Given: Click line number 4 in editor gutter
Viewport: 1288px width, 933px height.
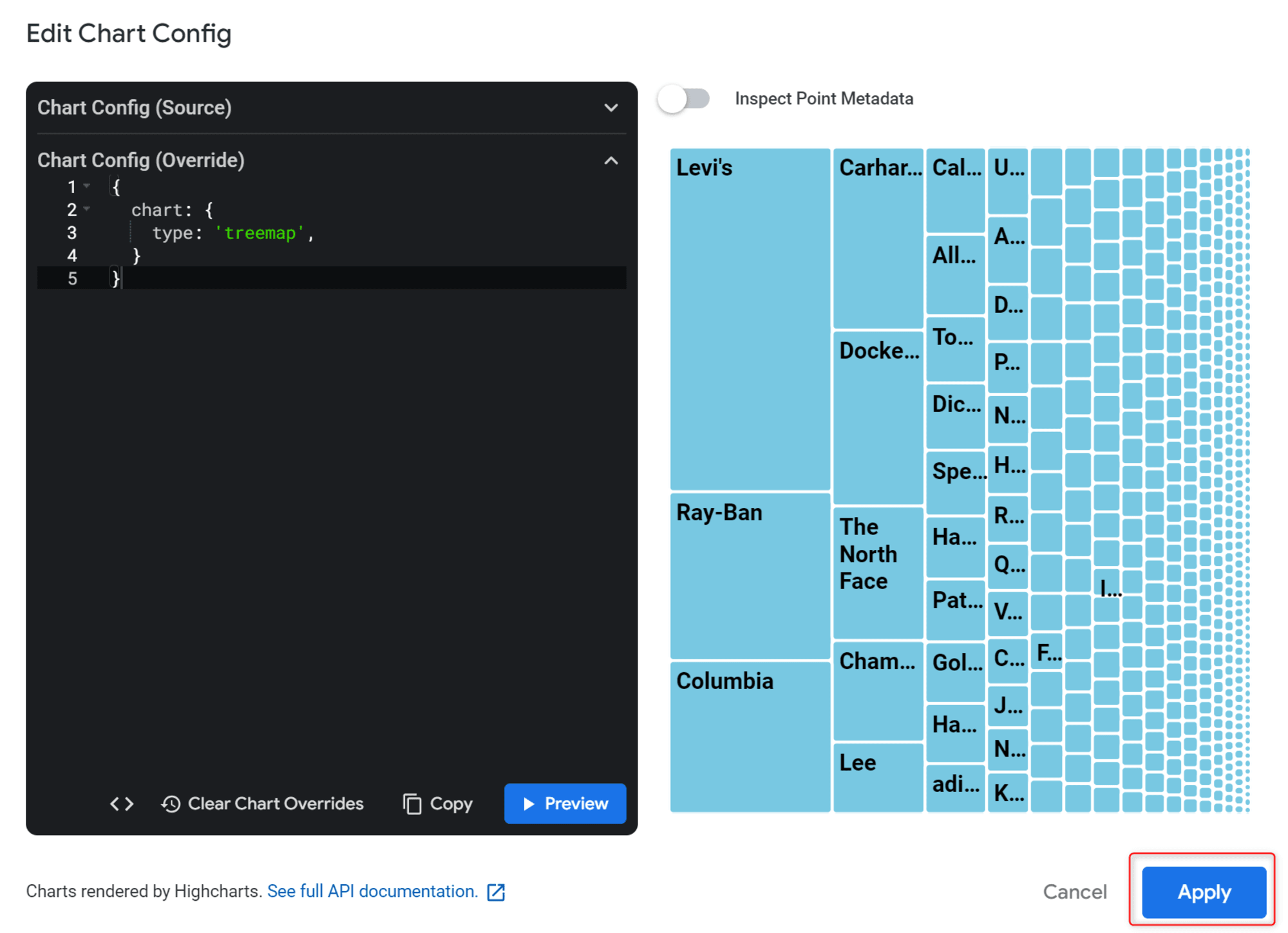Looking at the screenshot, I should 72,256.
